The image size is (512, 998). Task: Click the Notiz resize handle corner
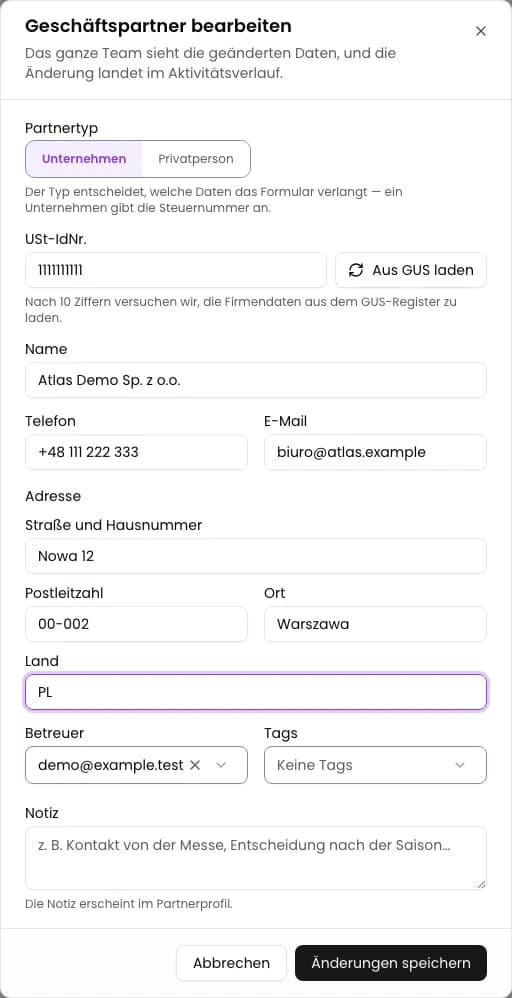(x=481, y=883)
